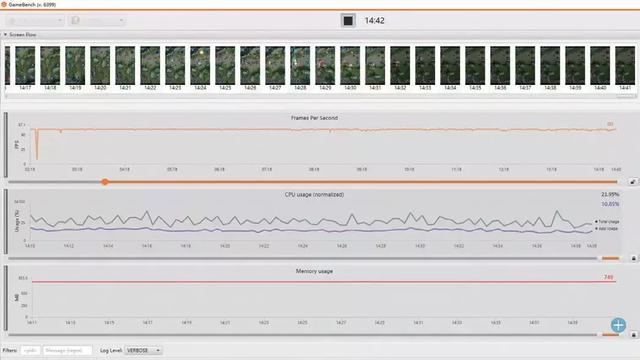Select the 14:17 screen flow thumbnail
640x360 pixels.
pyautogui.click(x=25, y=65)
